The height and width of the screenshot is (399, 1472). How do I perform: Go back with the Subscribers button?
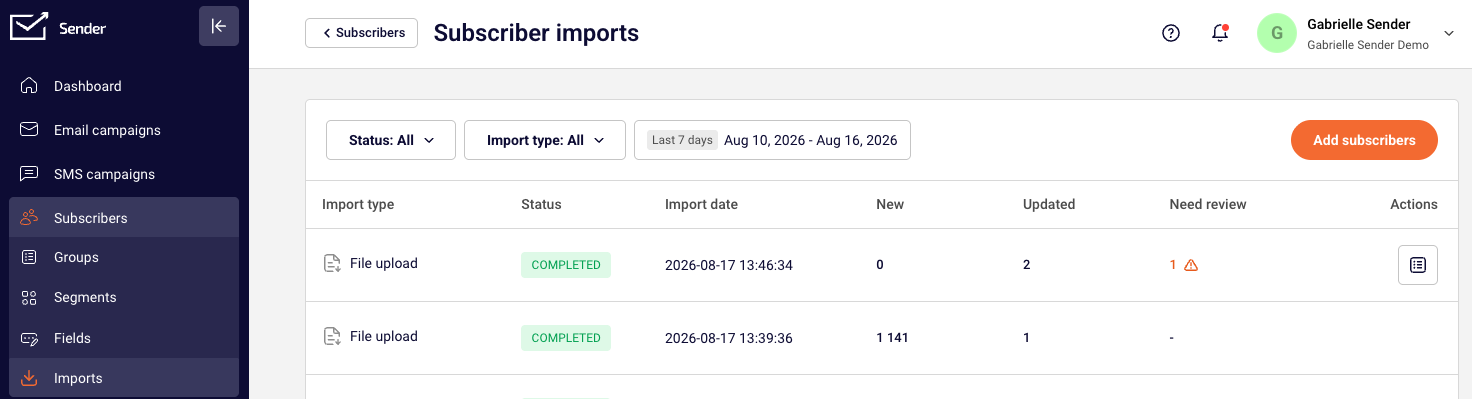(x=361, y=33)
